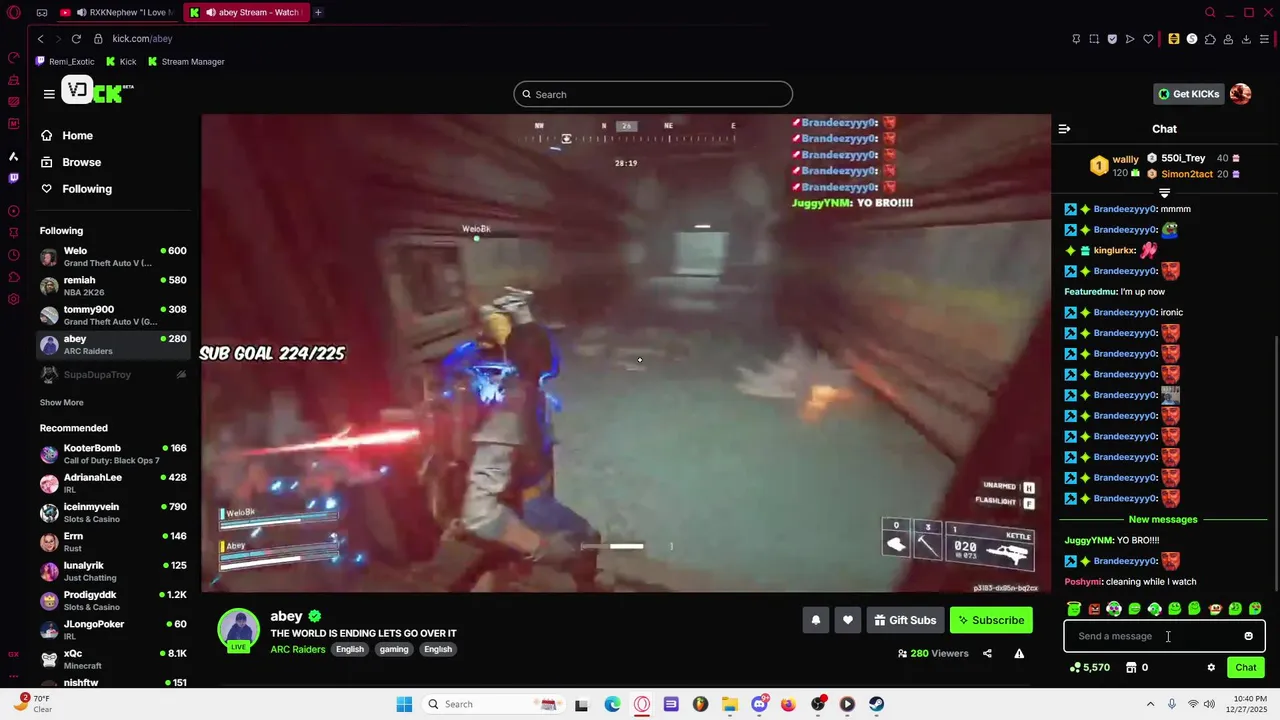Click the site lock icon

(x=98, y=38)
